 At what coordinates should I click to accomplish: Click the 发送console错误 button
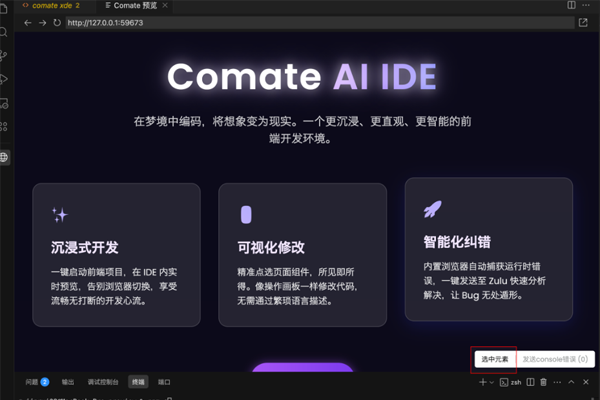coord(555,359)
